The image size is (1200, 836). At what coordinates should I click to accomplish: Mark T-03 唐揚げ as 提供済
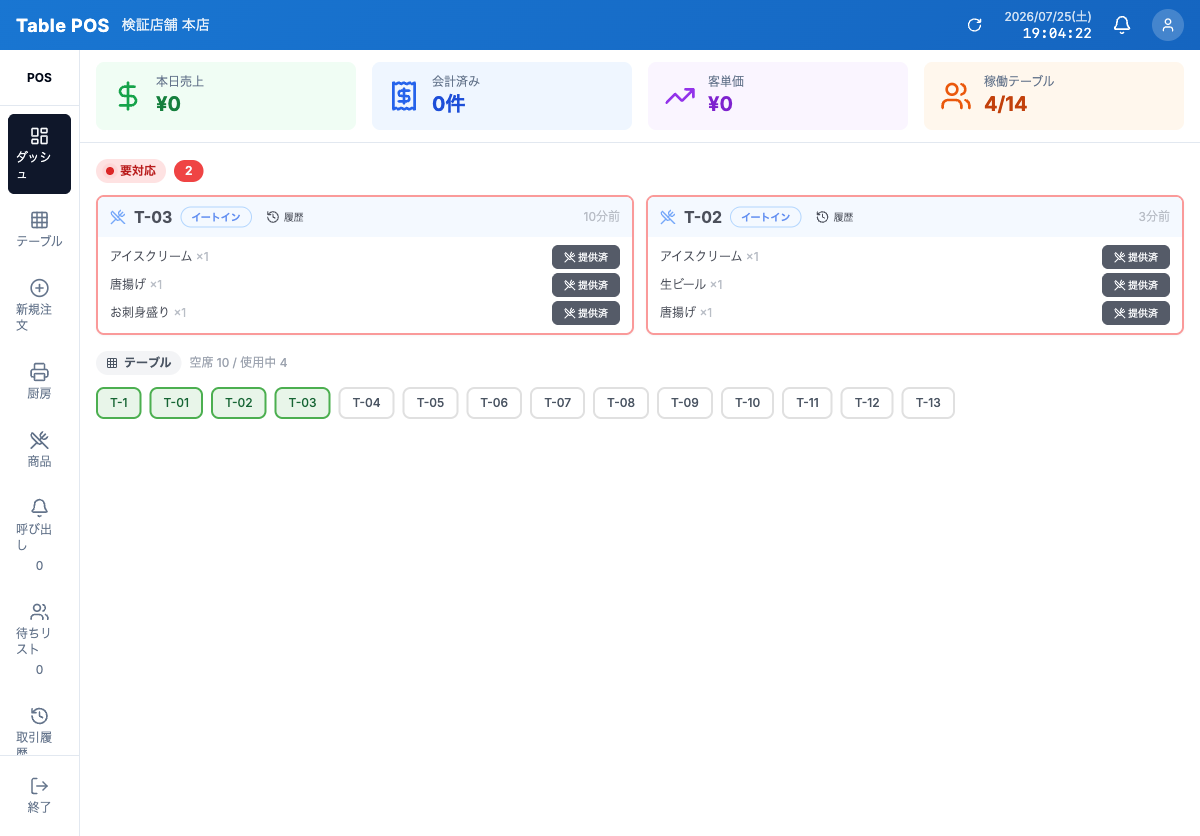(x=586, y=285)
